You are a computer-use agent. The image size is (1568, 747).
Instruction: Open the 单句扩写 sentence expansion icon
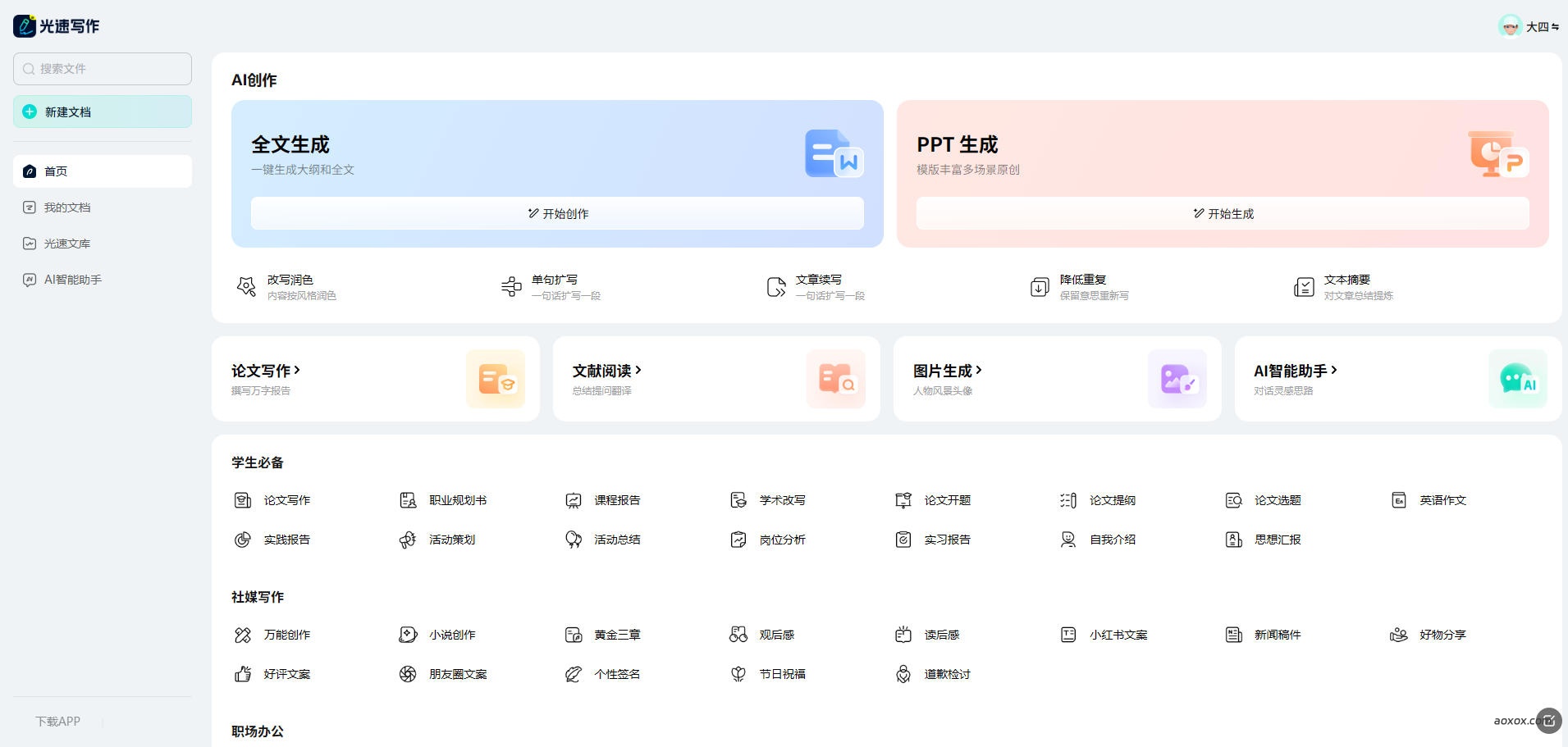coord(510,287)
